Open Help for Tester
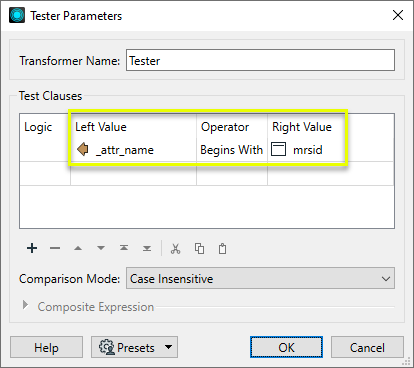The height and width of the screenshot is (368, 414). [46, 347]
